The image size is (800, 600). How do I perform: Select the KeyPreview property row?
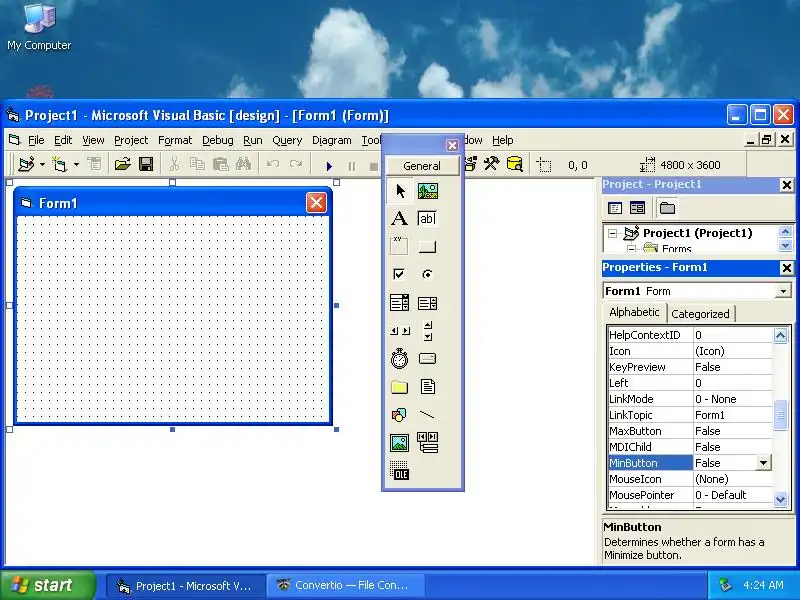point(690,367)
